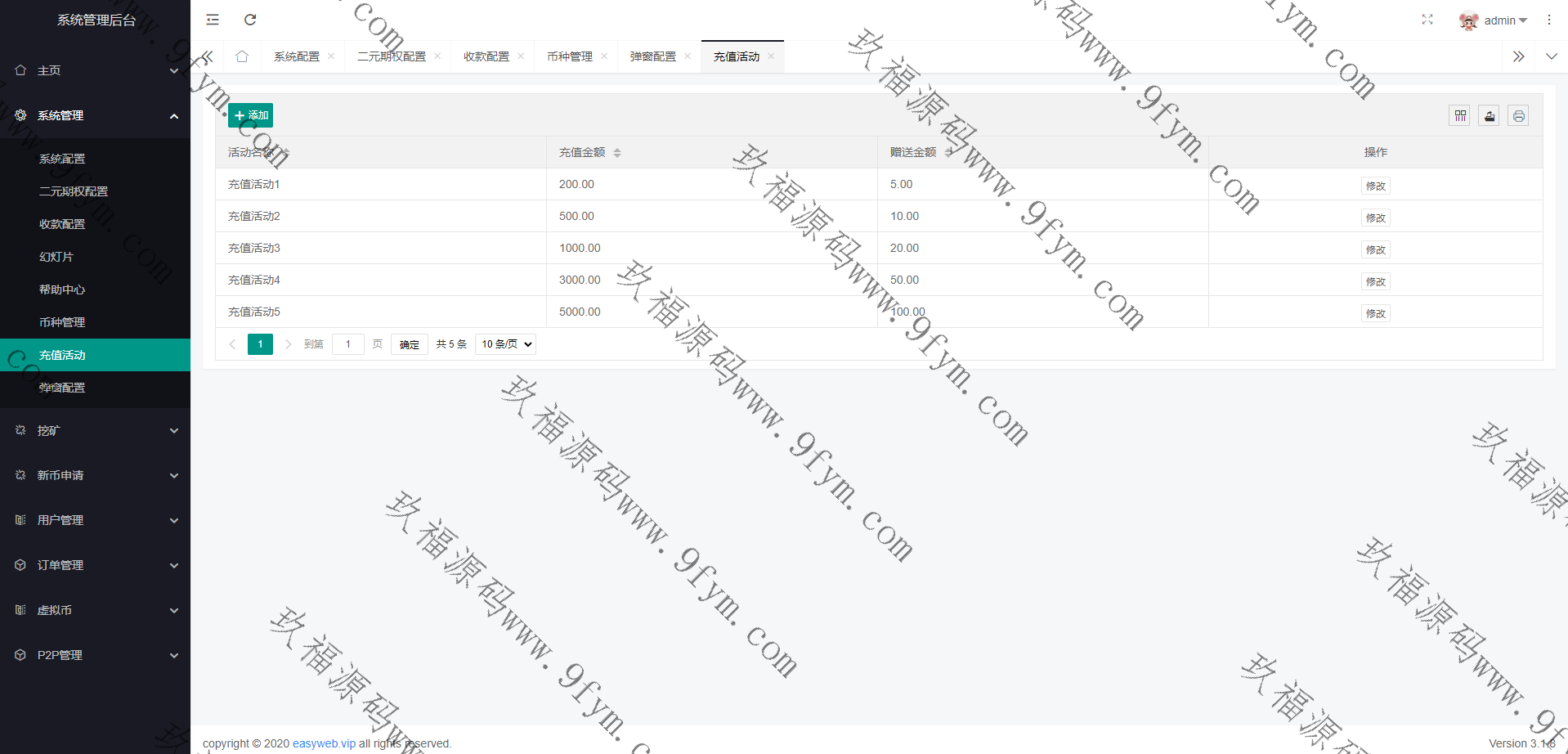Open the easyweb.vip footer link
The height and width of the screenshot is (754, 1568).
tap(324, 743)
